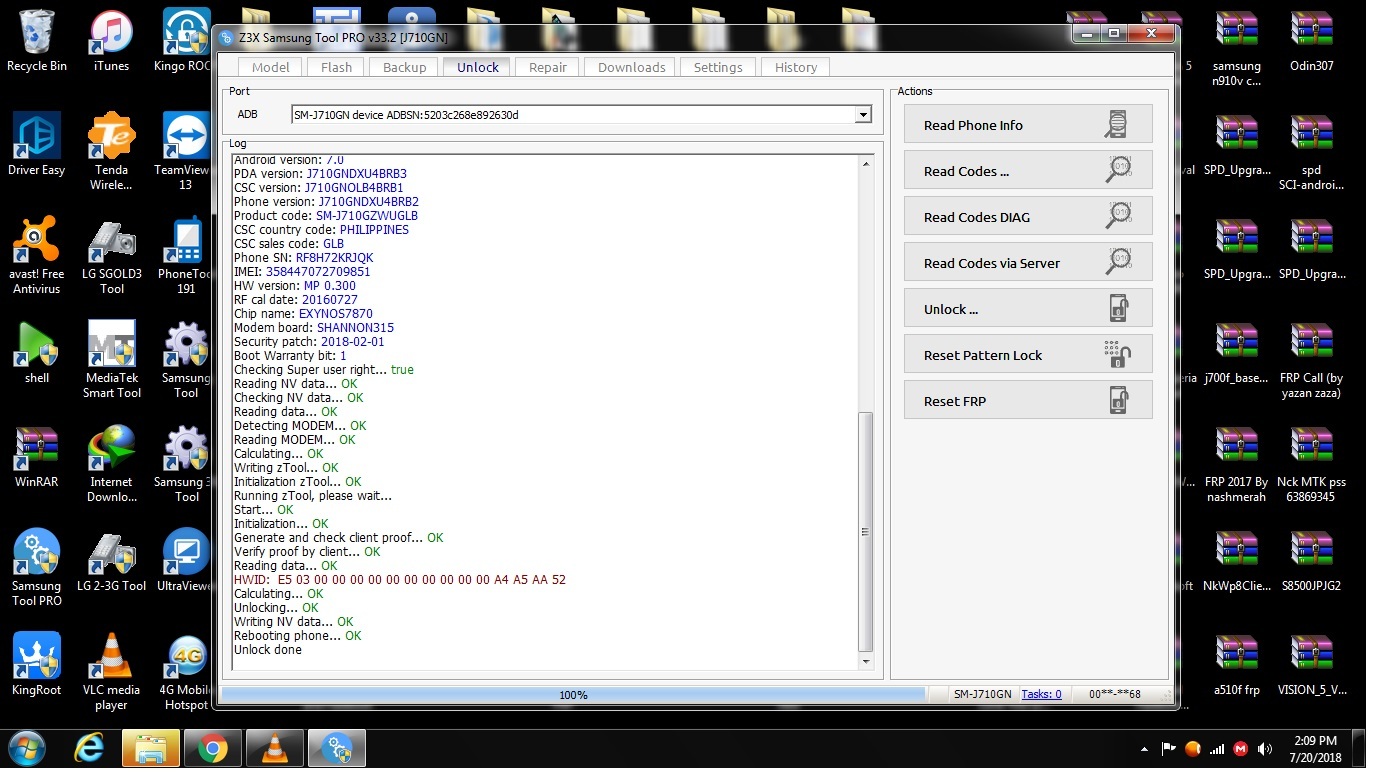Open the Downloads tab
The height and width of the screenshot is (783, 1376).
(x=631, y=67)
